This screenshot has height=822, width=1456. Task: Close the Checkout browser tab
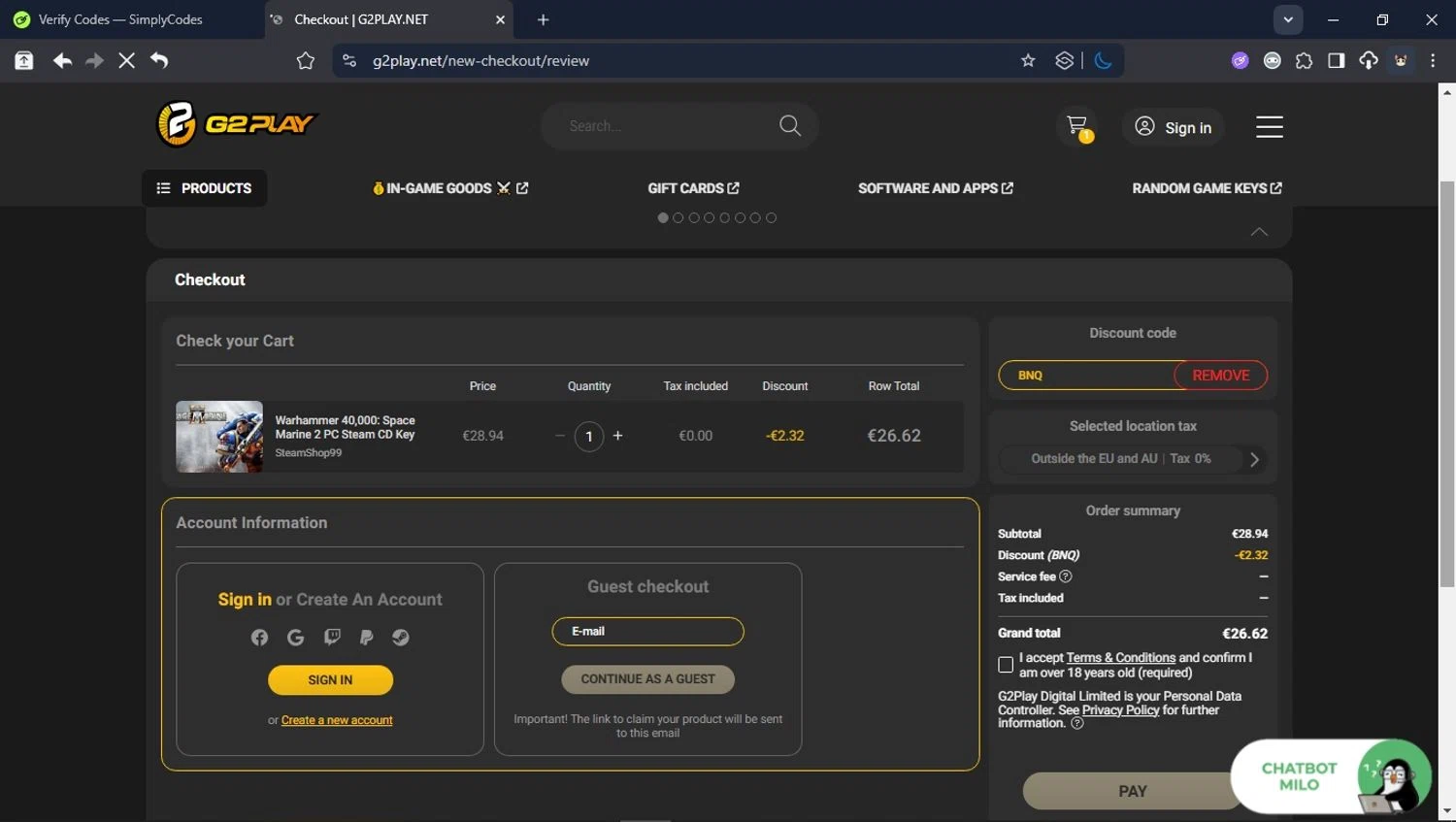tap(500, 19)
